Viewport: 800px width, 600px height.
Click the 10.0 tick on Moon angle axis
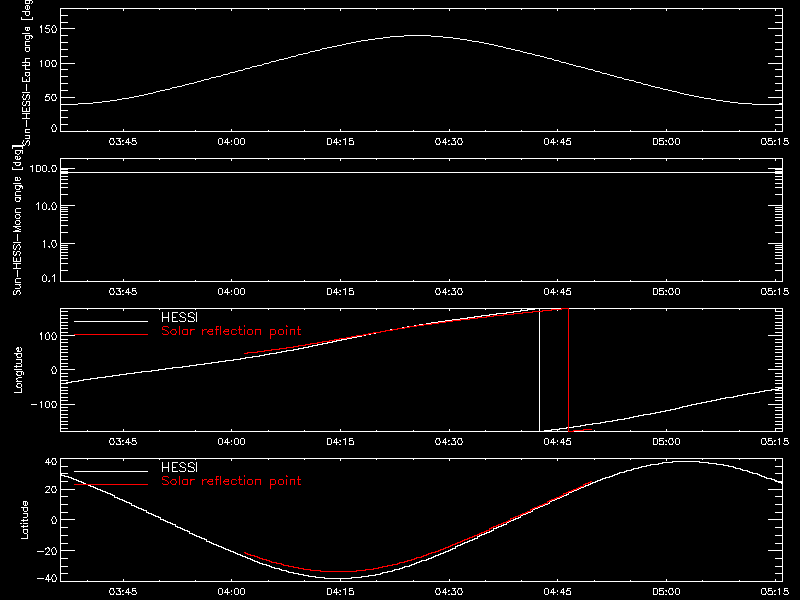click(46, 207)
